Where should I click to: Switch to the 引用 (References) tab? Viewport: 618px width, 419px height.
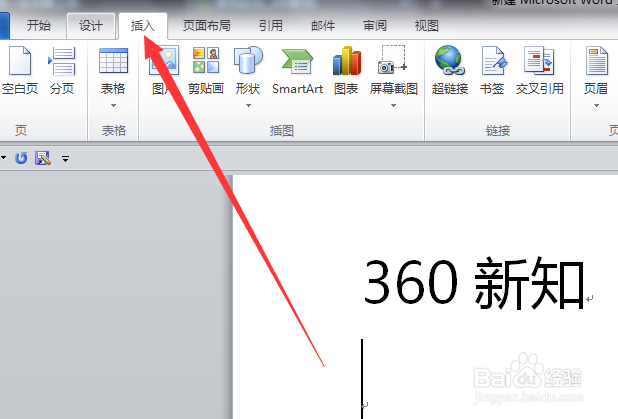click(x=271, y=26)
